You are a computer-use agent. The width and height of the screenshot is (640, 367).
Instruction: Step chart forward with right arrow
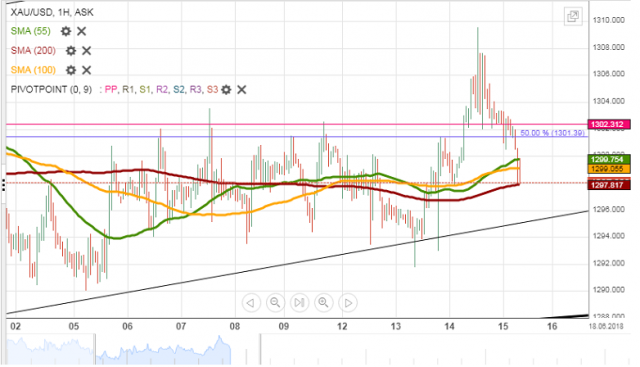pos(348,303)
